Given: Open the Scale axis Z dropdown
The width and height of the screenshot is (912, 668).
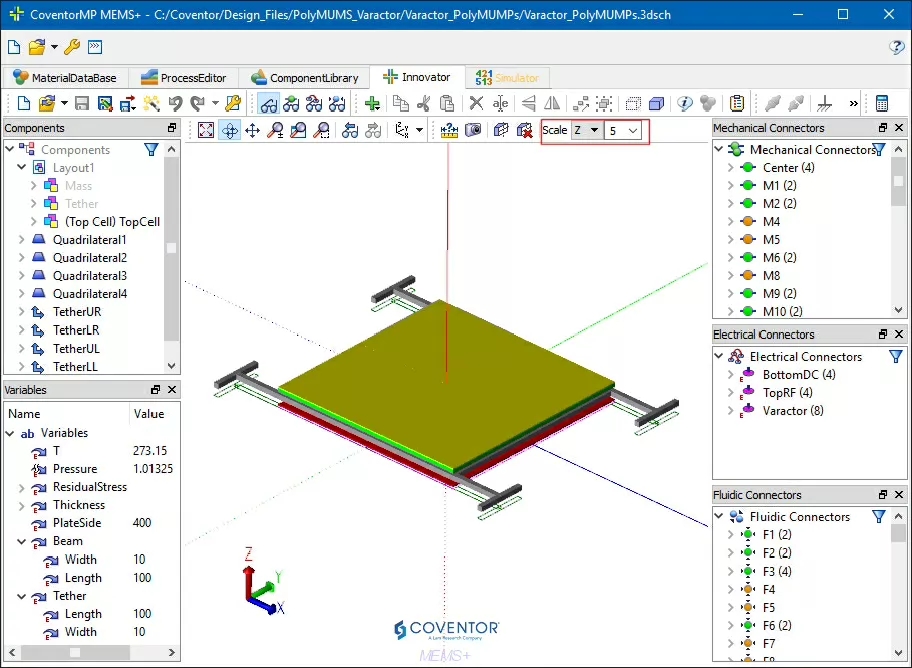Looking at the screenshot, I should click(586, 130).
